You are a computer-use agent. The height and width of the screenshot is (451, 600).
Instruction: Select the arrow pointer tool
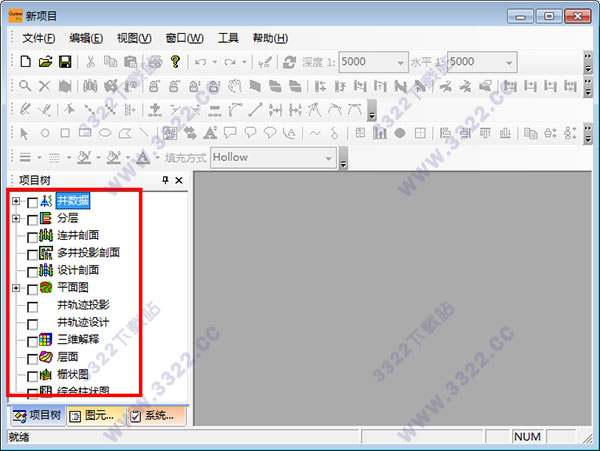coord(26,132)
